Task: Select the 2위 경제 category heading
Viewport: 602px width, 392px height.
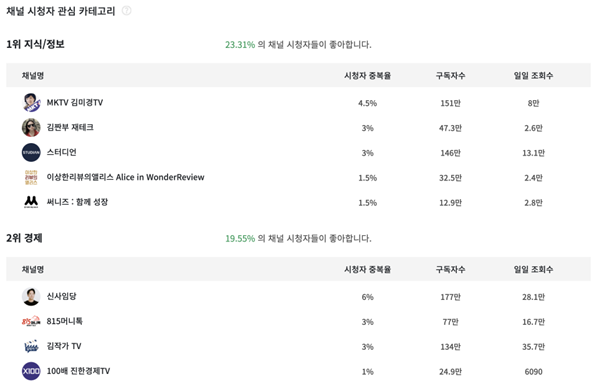Action: pyautogui.click(x=24, y=238)
